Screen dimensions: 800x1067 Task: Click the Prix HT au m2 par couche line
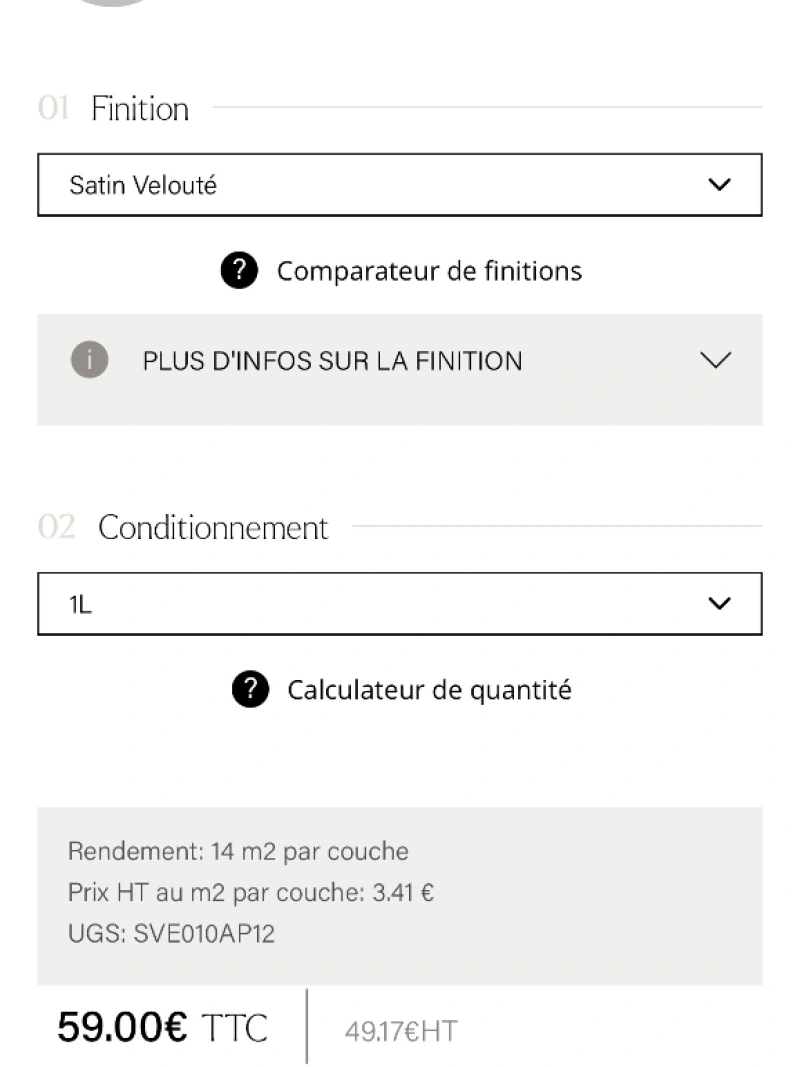[251, 892]
